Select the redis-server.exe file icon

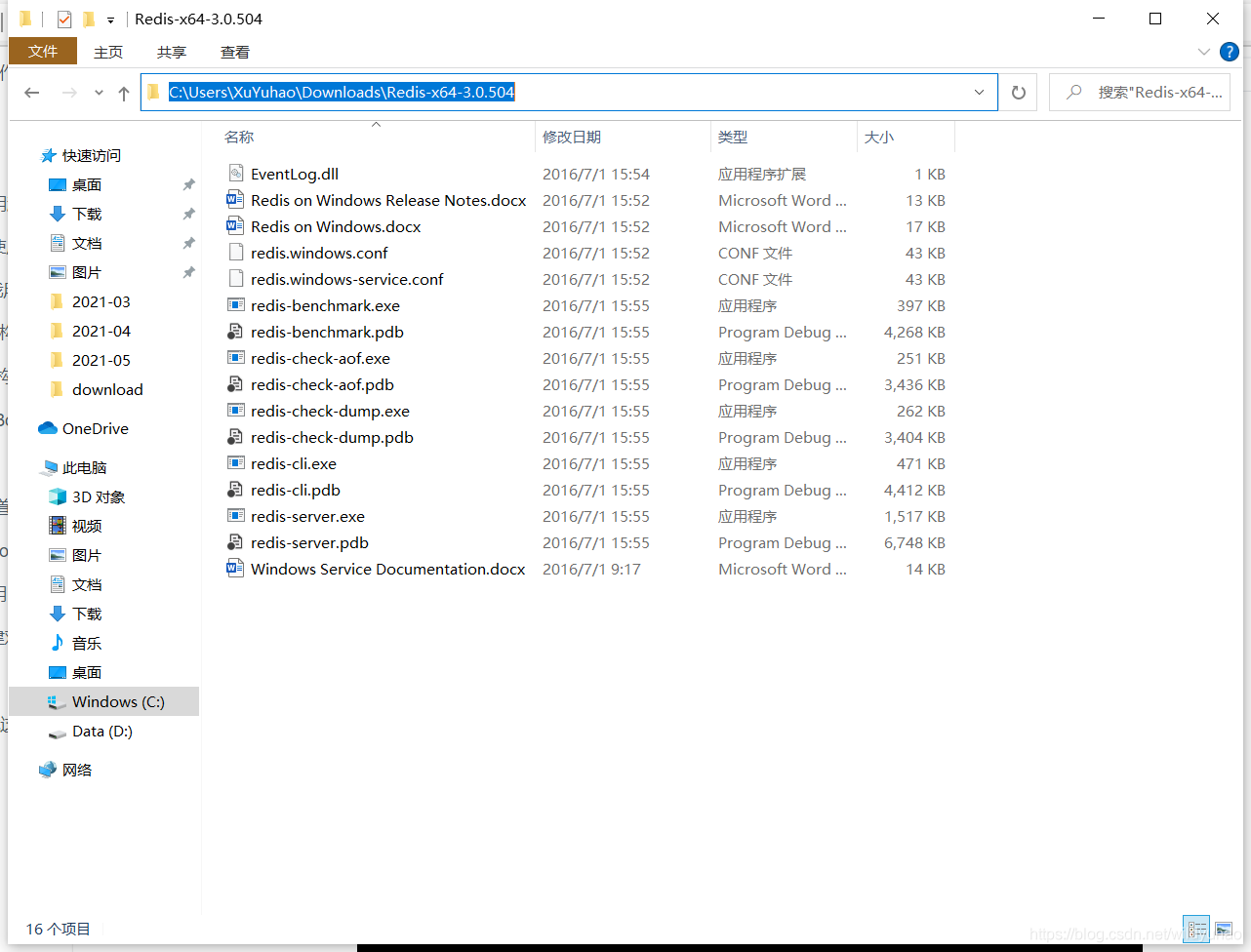tap(235, 516)
